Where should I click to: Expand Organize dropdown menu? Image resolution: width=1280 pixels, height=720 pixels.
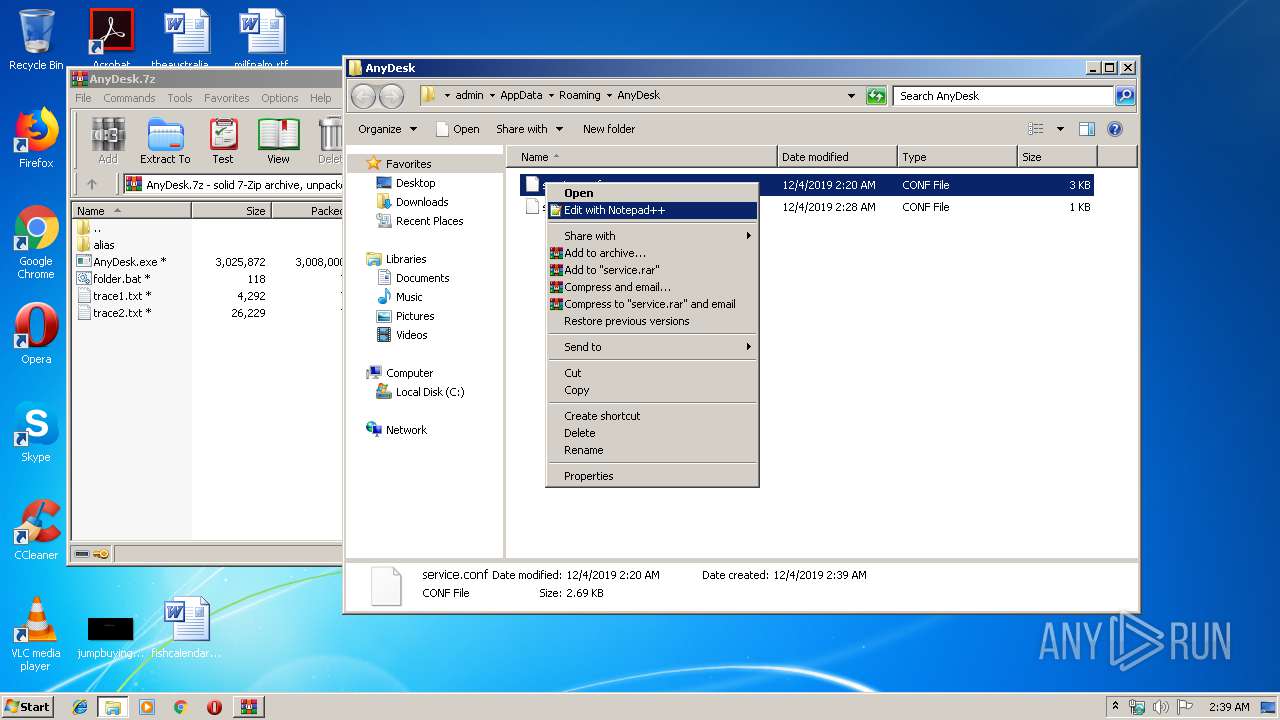pos(386,129)
